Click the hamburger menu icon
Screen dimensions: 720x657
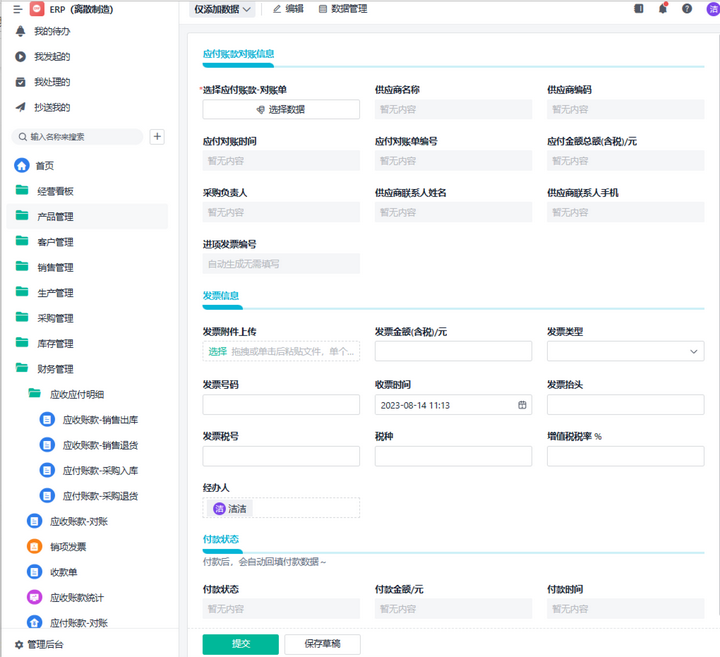point(17,8)
